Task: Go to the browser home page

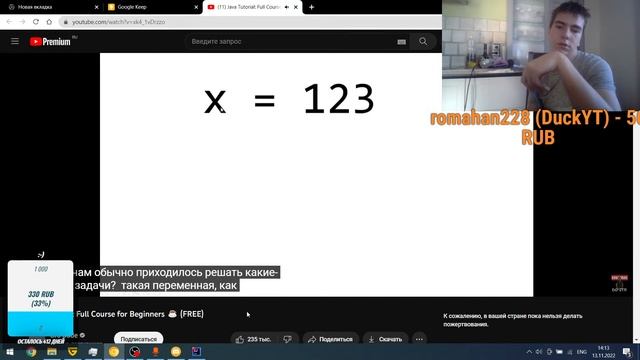Action: click(x=49, y=22)
